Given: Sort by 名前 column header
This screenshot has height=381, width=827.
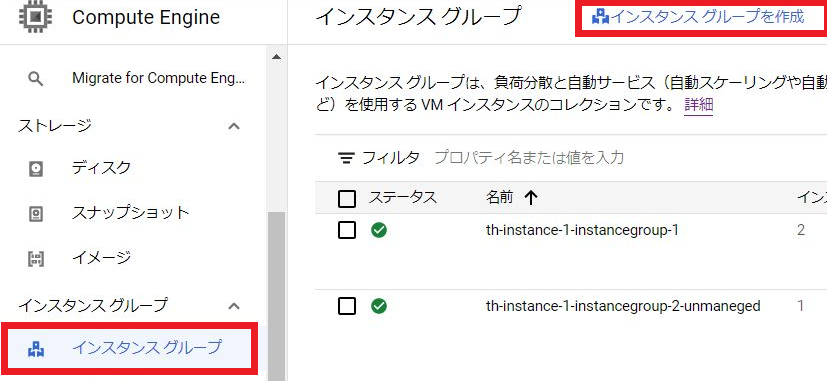Looking at the screenshot, I should pos(499,197).
